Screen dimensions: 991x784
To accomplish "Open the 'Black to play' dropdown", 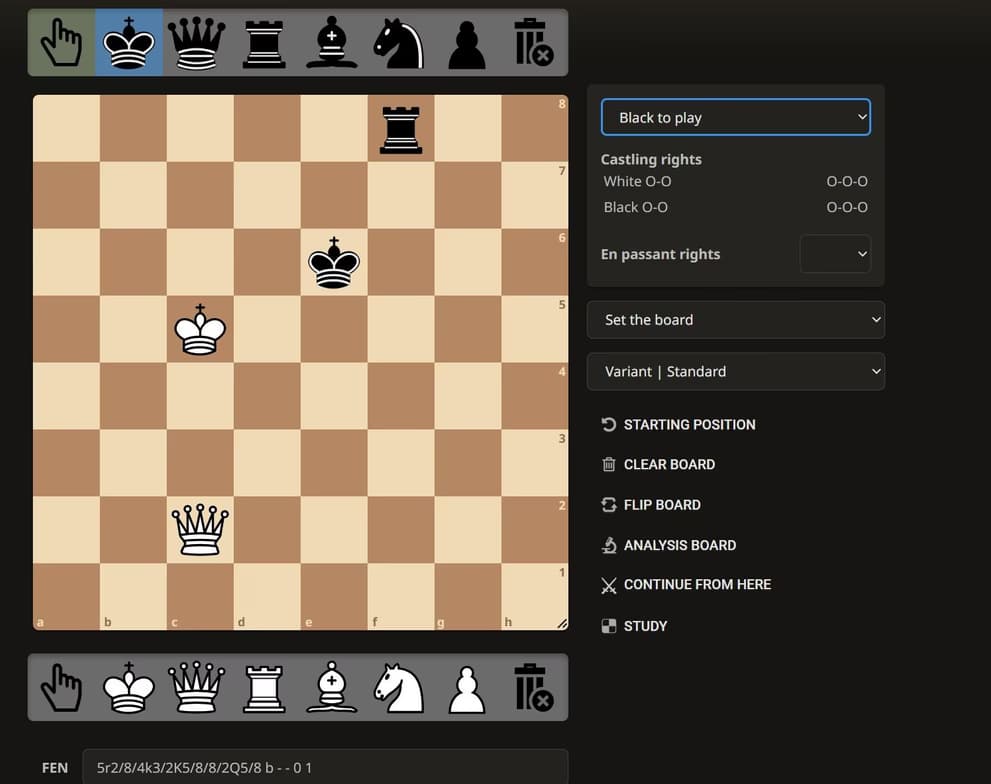I will 735,117.
